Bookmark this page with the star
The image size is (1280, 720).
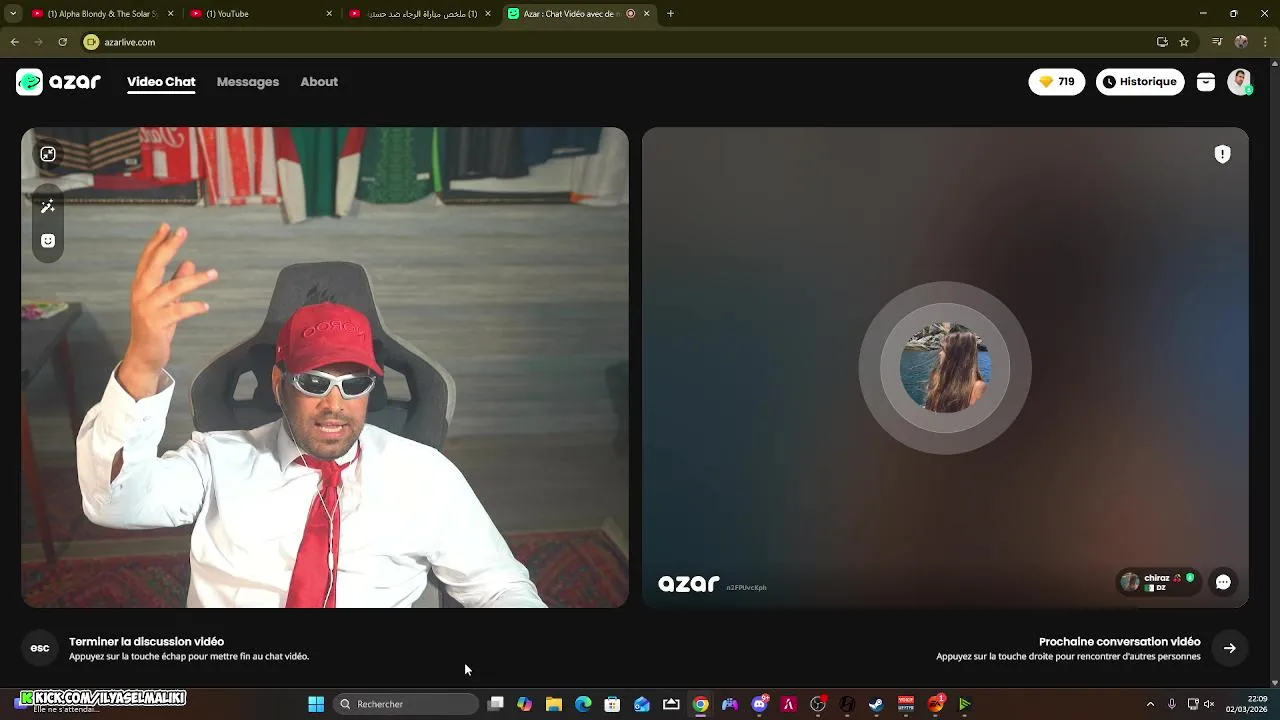(x=1184, y=42)
